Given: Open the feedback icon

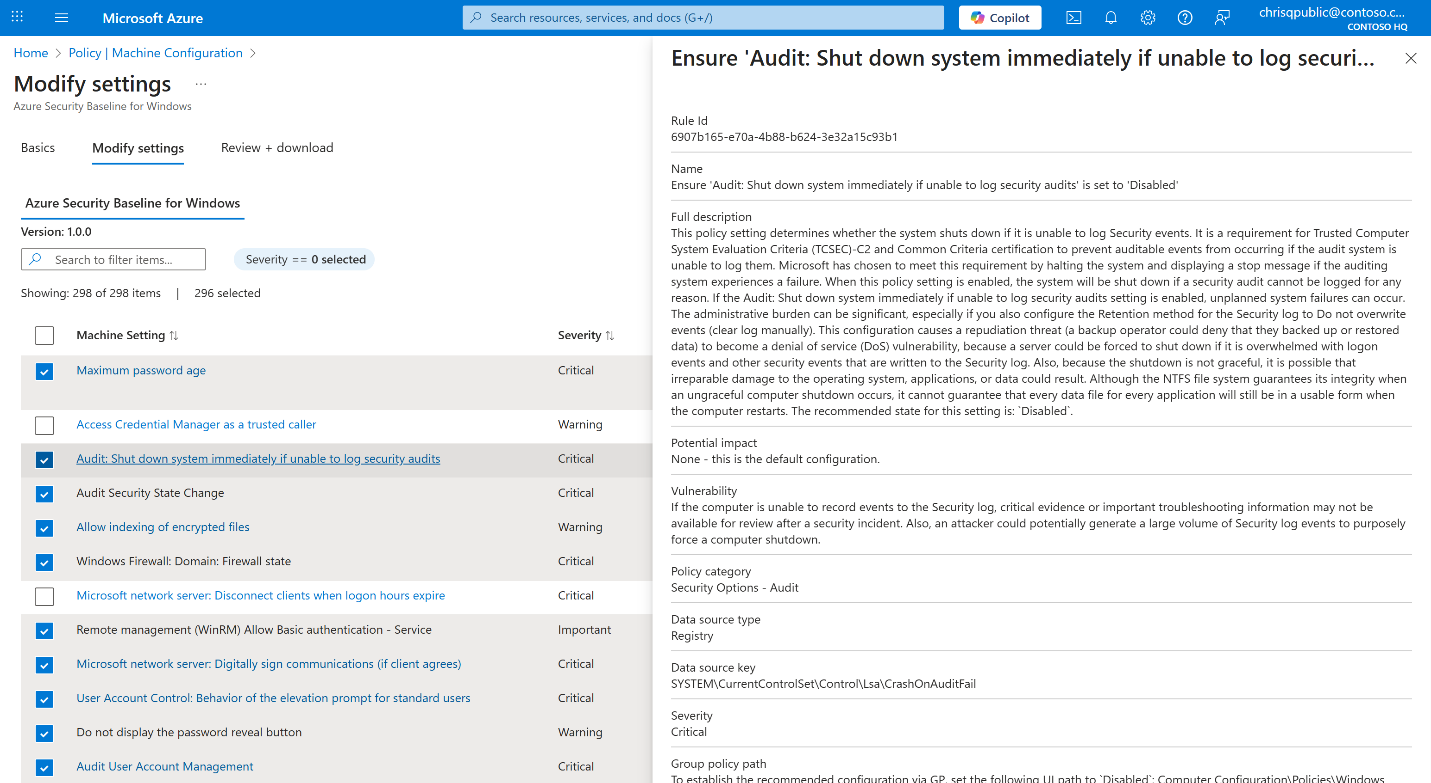Looking at the screenshot, I should click(x=1222, y=18).
